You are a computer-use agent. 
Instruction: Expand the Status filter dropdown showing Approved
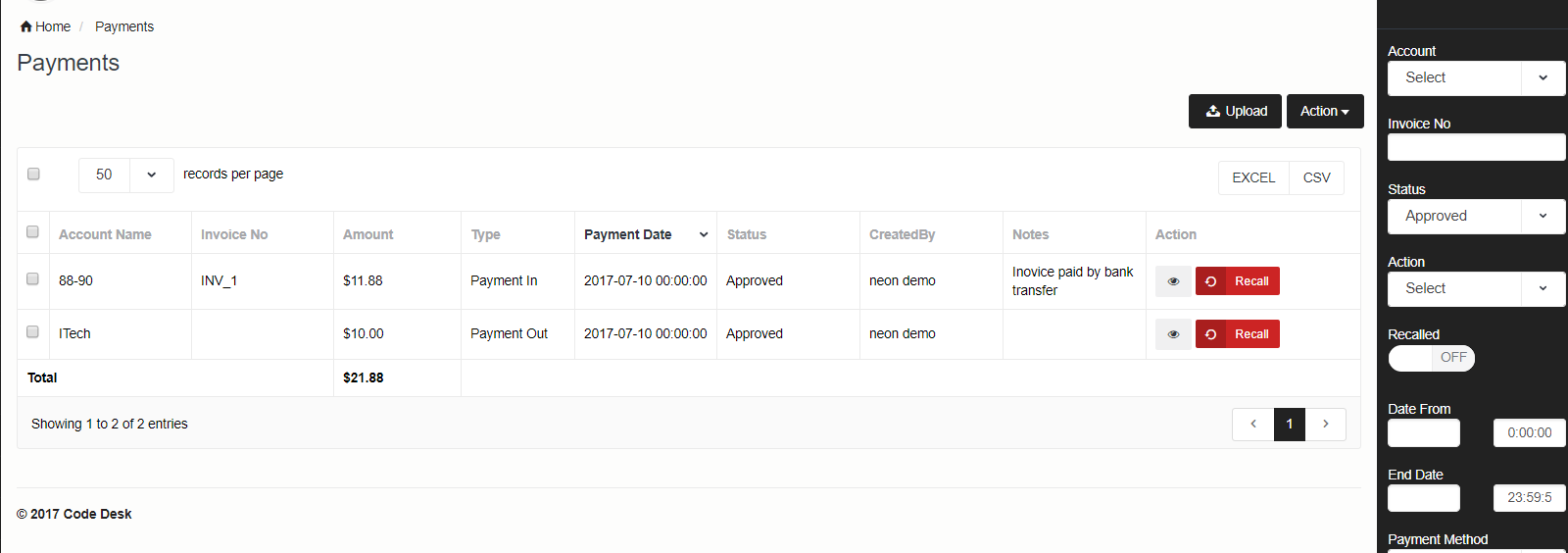click(x=1476, y=217)
